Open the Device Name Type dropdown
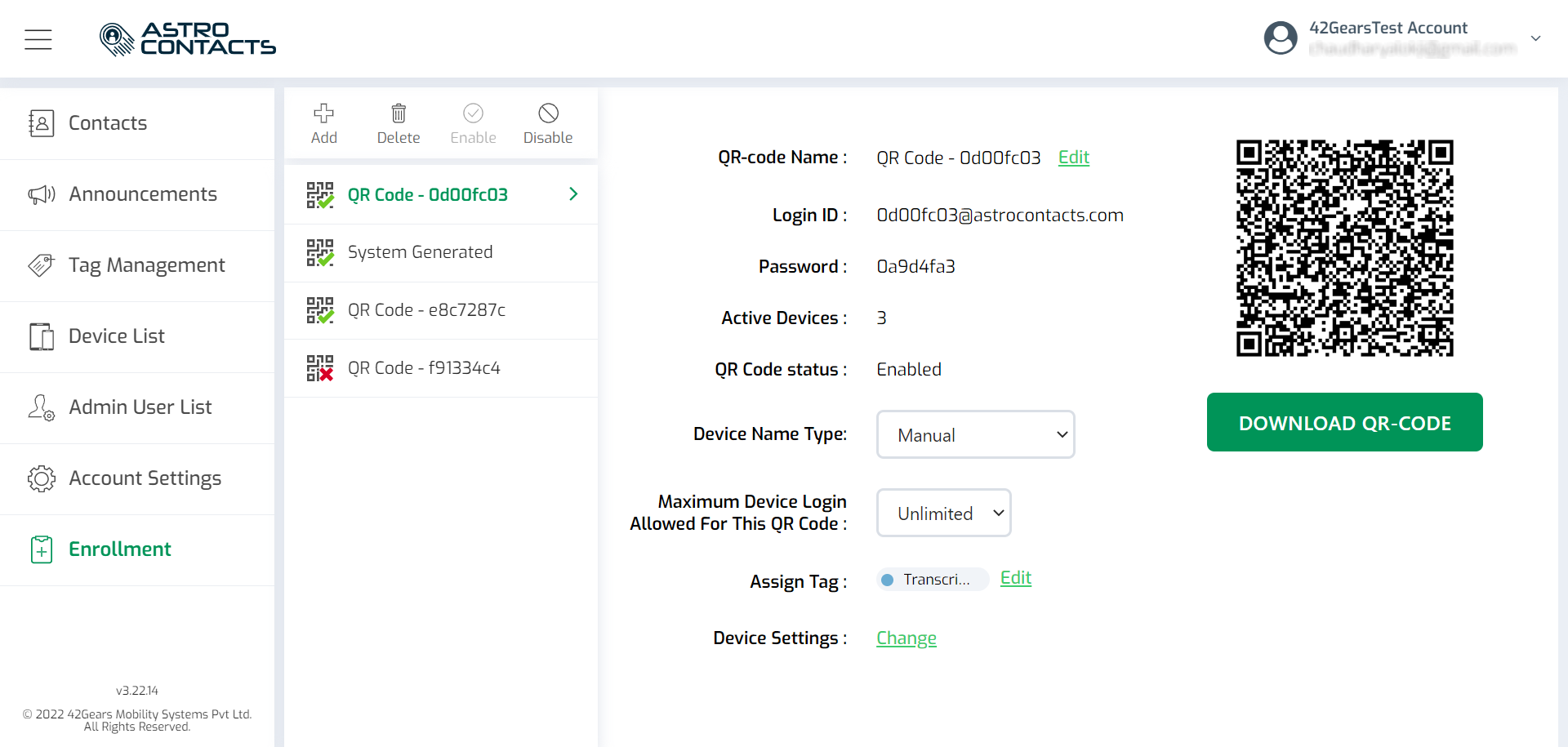 976,434
